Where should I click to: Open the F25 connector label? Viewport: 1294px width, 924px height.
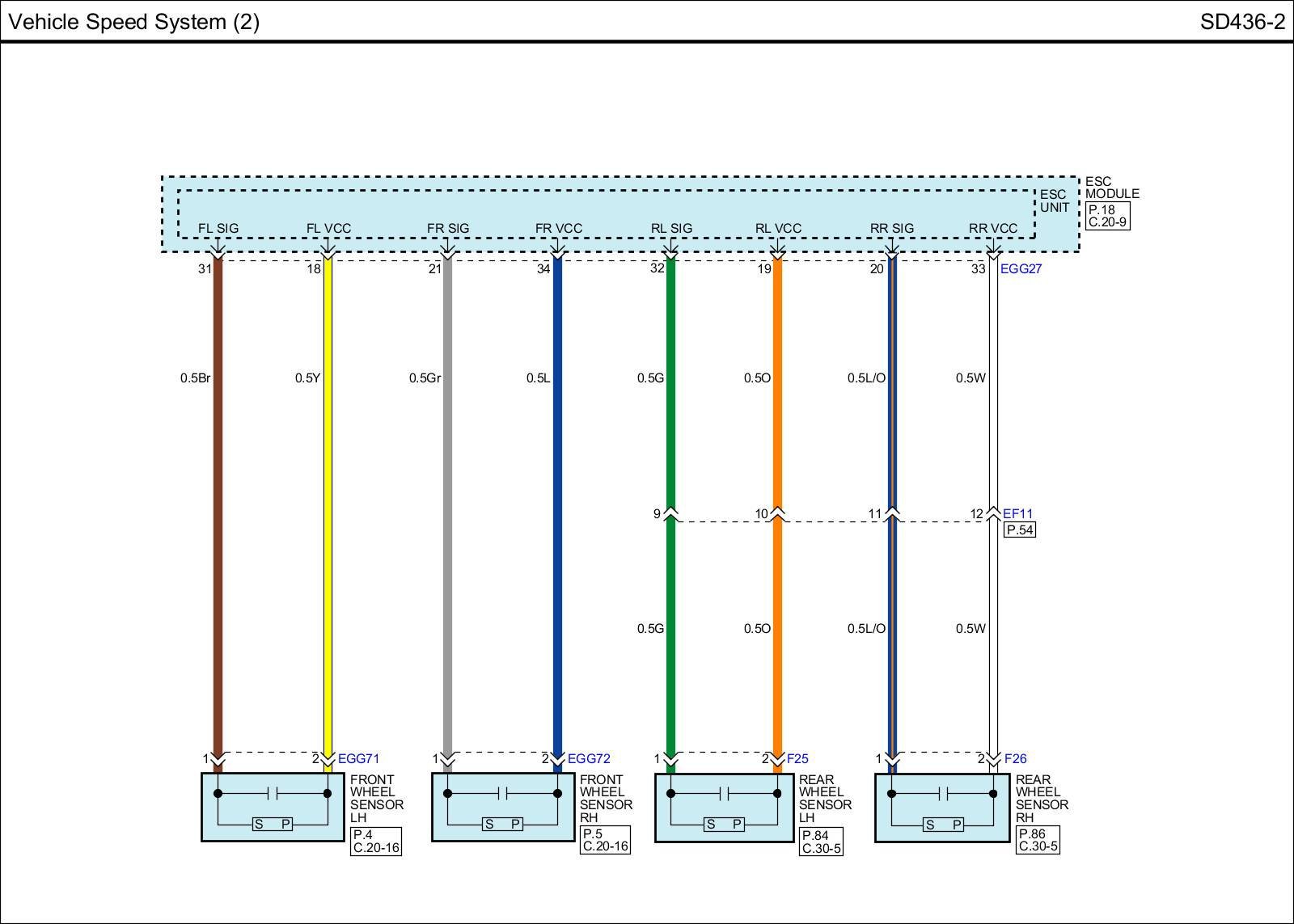pyautogui.click(x=797, y=758)
